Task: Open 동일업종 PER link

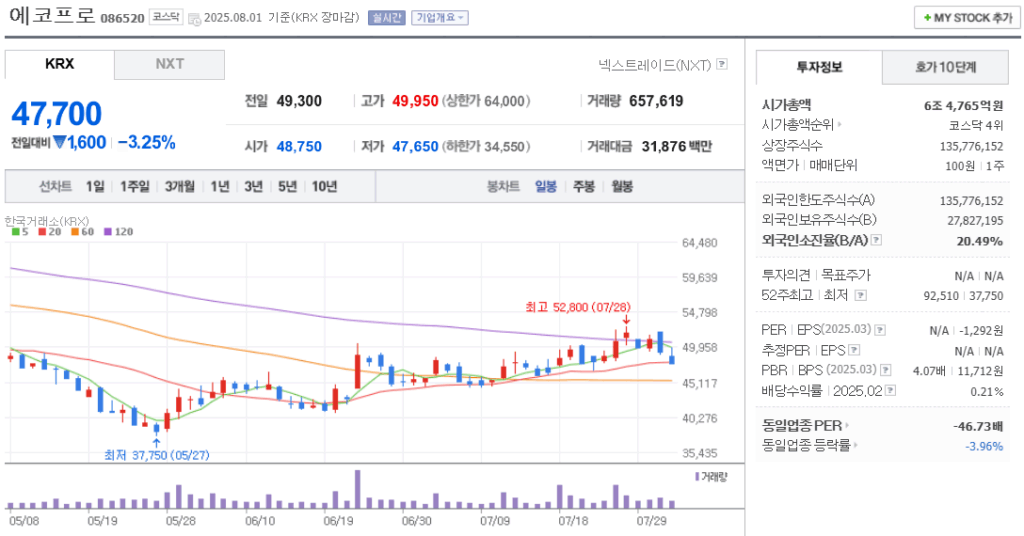Action: pos(805,426)
